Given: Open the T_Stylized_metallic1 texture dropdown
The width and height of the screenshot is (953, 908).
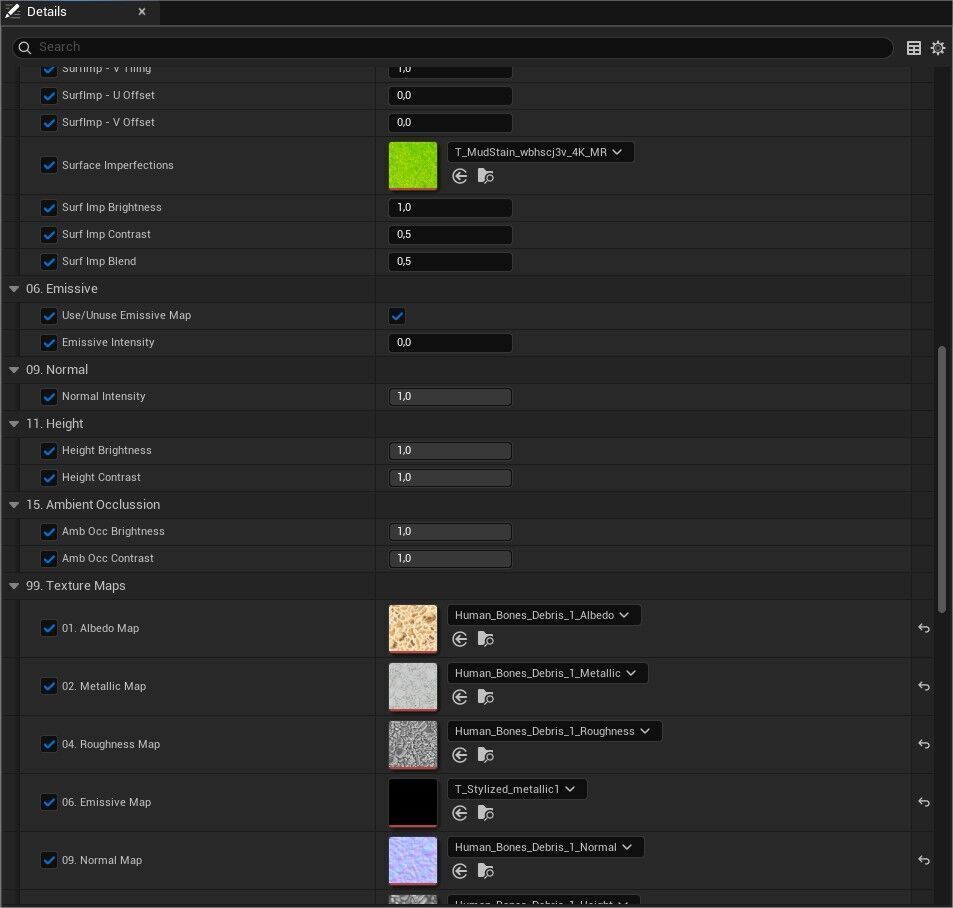Looking at the screenshot, I should 517,789.
